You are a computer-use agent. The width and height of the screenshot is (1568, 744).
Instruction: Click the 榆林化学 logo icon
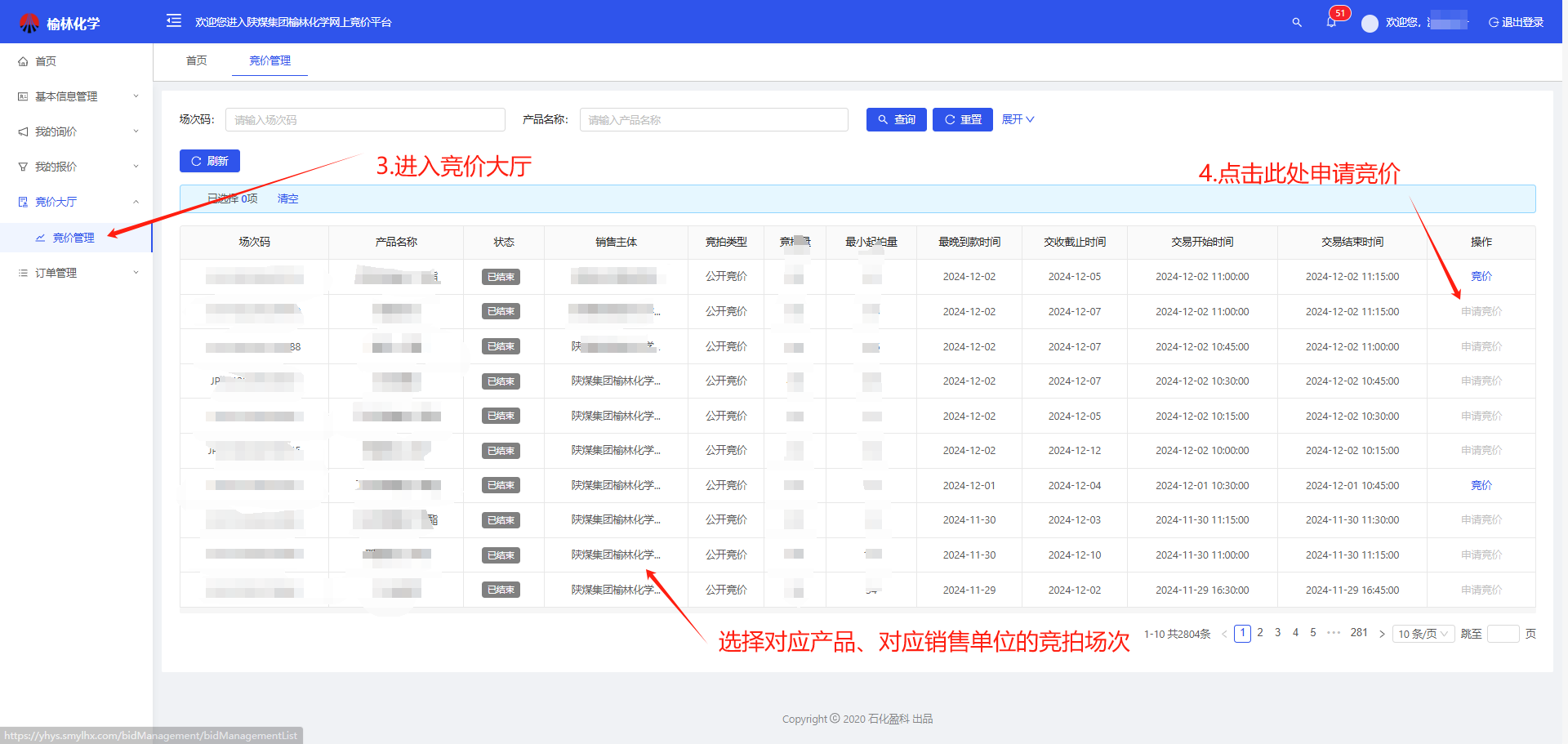[29, 23]
